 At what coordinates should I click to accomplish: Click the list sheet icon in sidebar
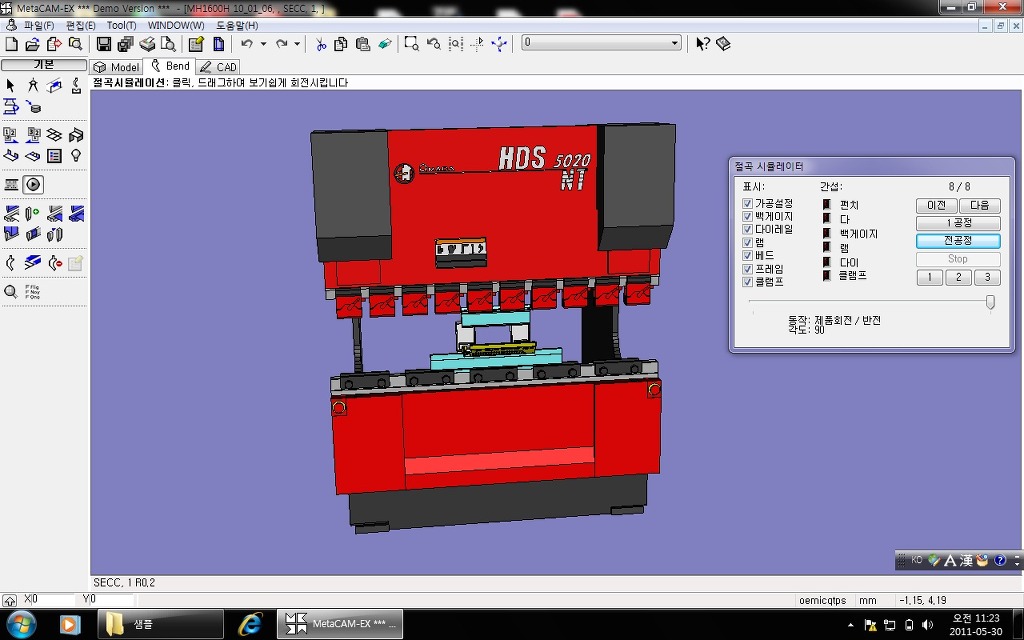point(54,155)
